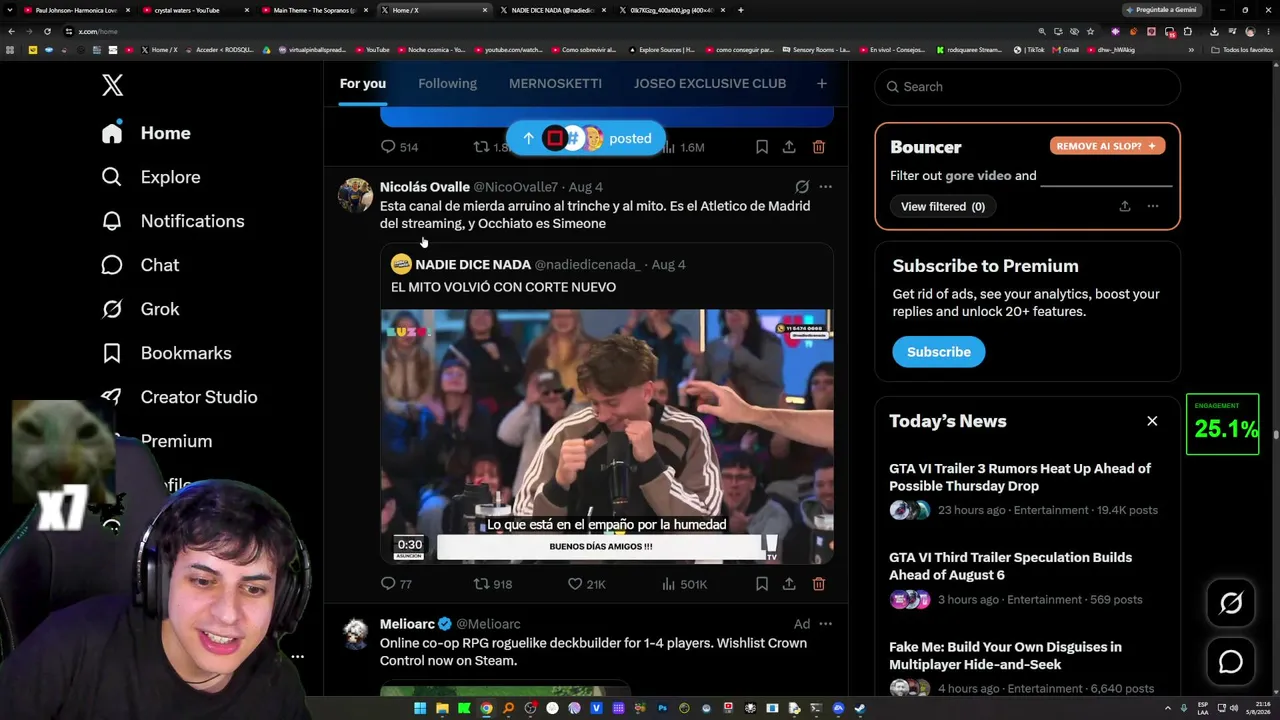The width and height of the screenshot is (1280, 720).
Task: Focus the X Search field
Action: click(x=1028, y=87)
